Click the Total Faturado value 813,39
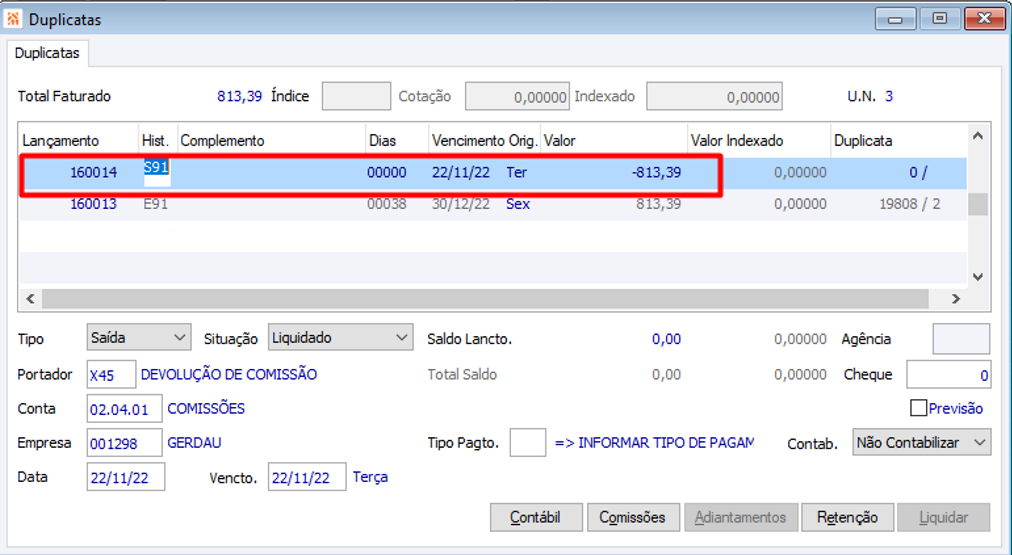Screen dimensions: 1012x555 239,96
